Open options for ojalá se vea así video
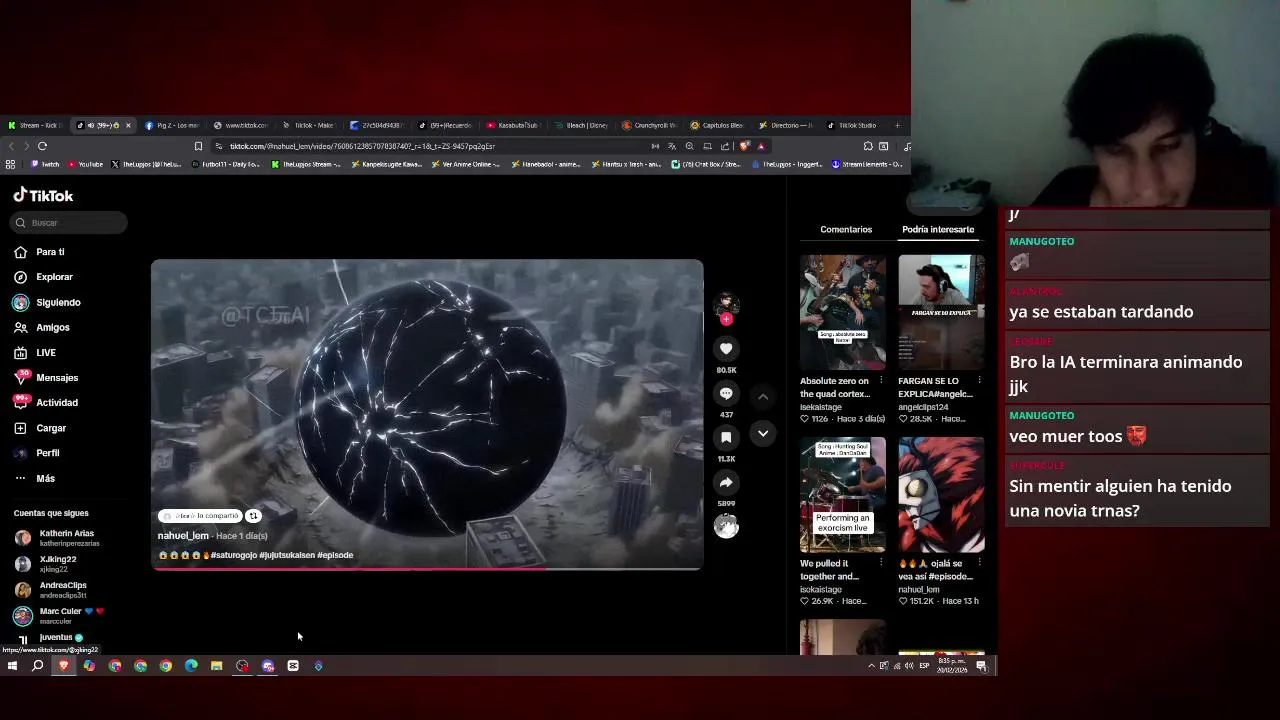This screenshot has height=720, width=1280. click(x=979, y=563)
